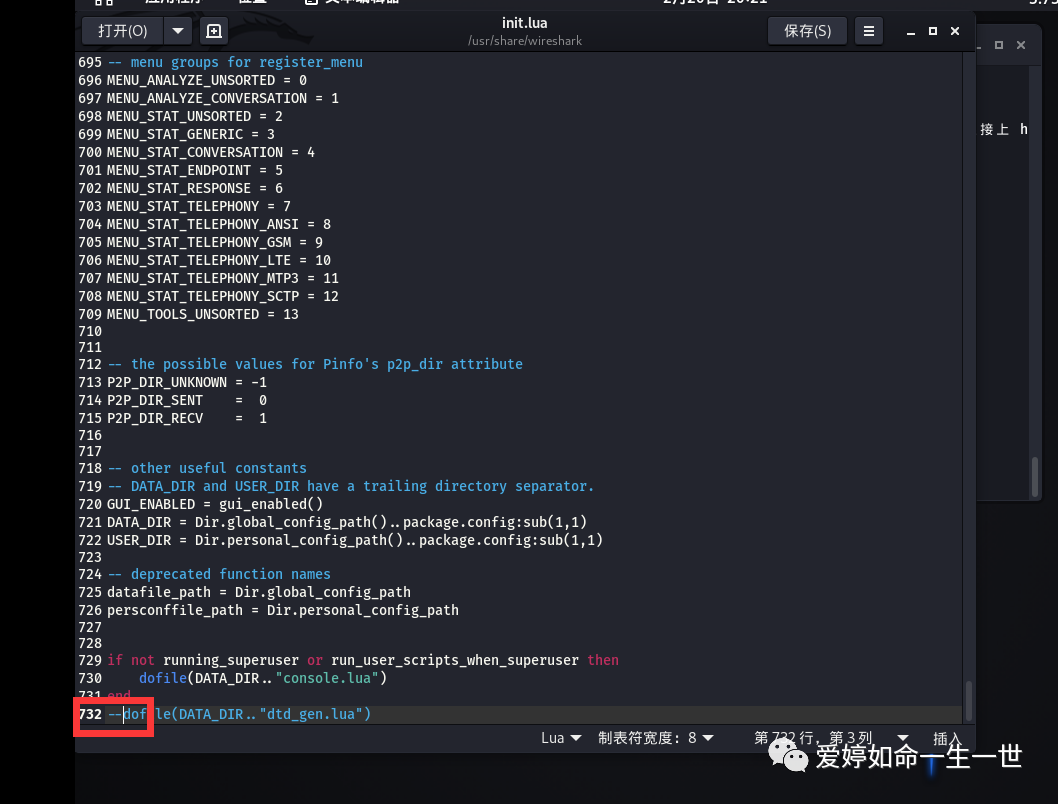
Task: Open the Lua language selector in status bar
Action: (561, 738)
